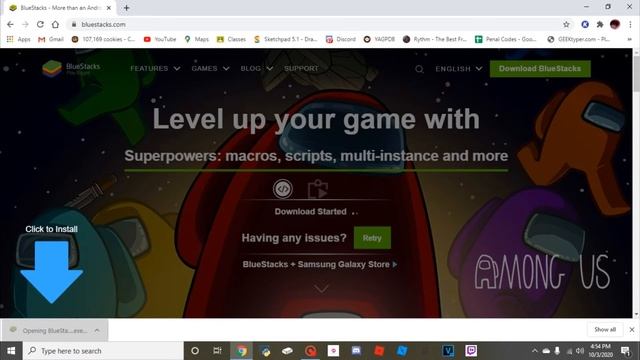Reload the bluestacks.com page

(x=40, y=24)
